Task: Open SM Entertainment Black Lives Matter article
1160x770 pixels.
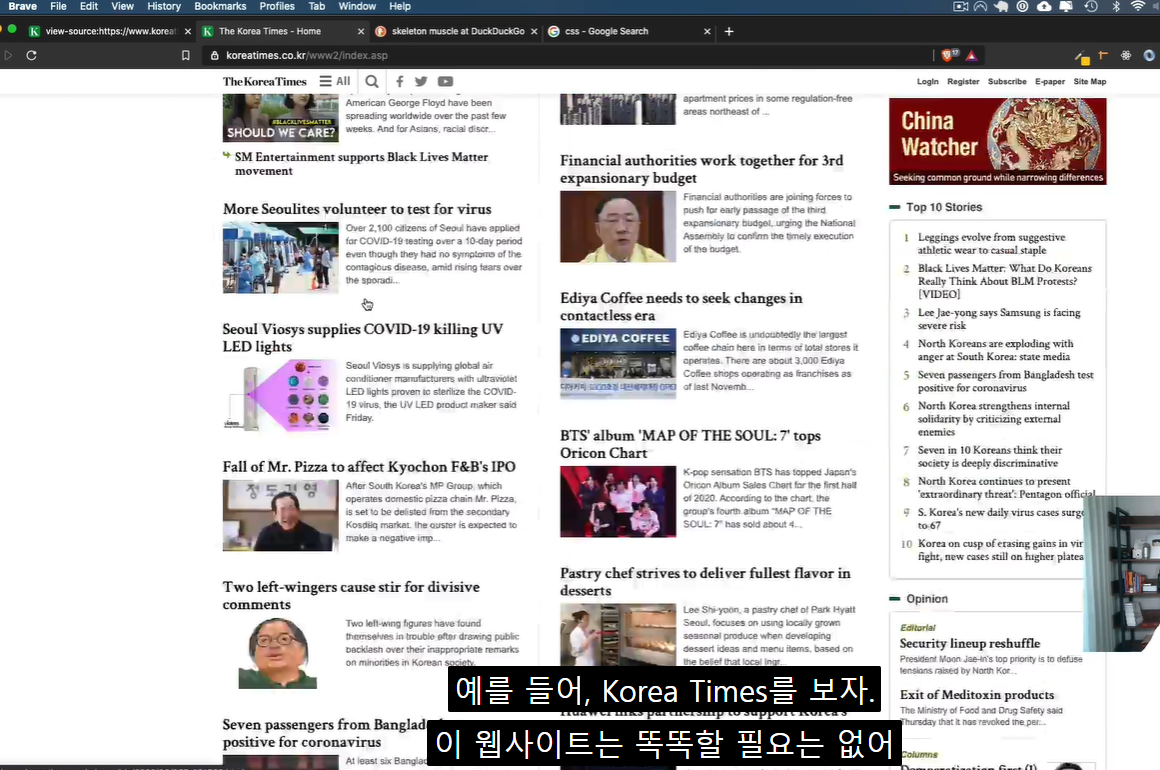Action: click(x=361, y=163)
